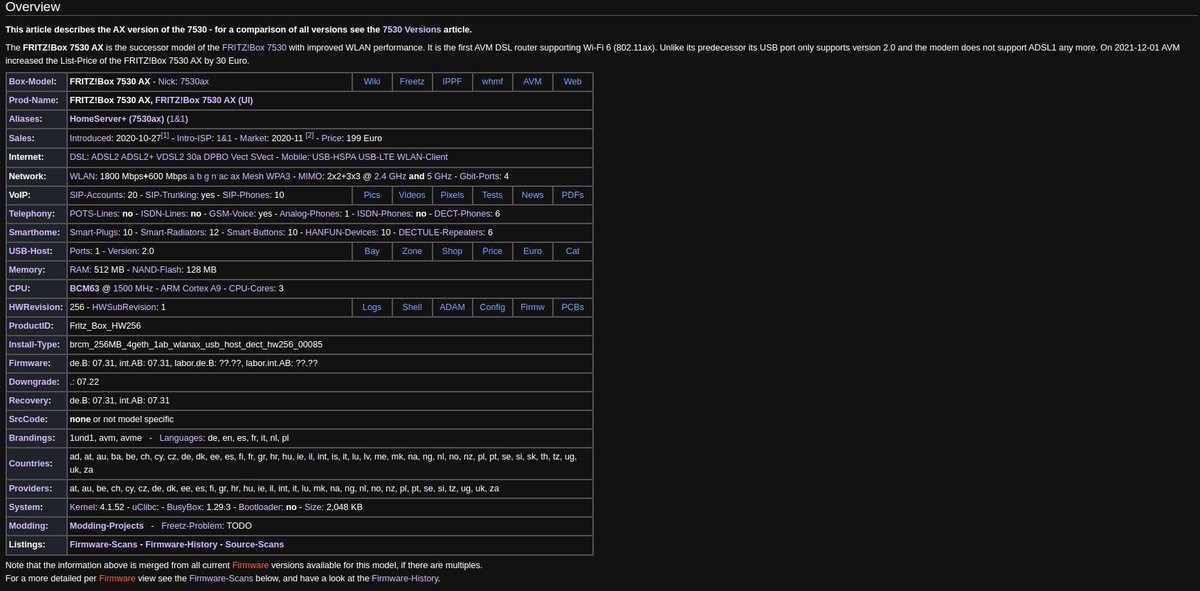Open the Cat link
Viewport: 1200px width, 591px height.
(x=572, y=251)
